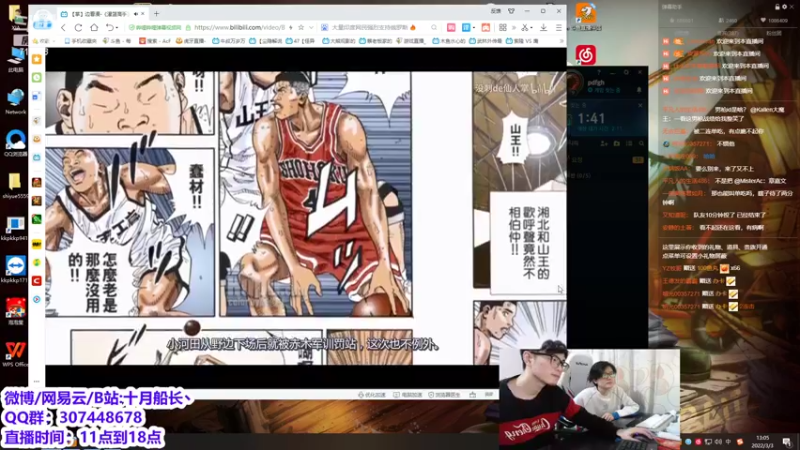This screenshot has height=450, width=800.
Task: Open danmaku assistant settings gear
Action: point(785,7)
